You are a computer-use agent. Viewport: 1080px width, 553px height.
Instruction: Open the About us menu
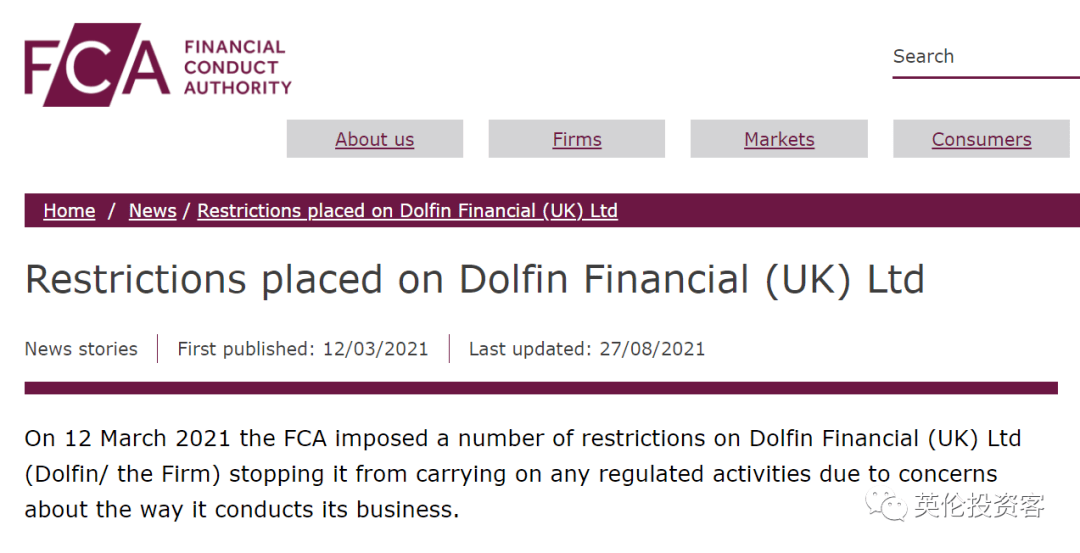pyautogui.click(x=375, y=139)
